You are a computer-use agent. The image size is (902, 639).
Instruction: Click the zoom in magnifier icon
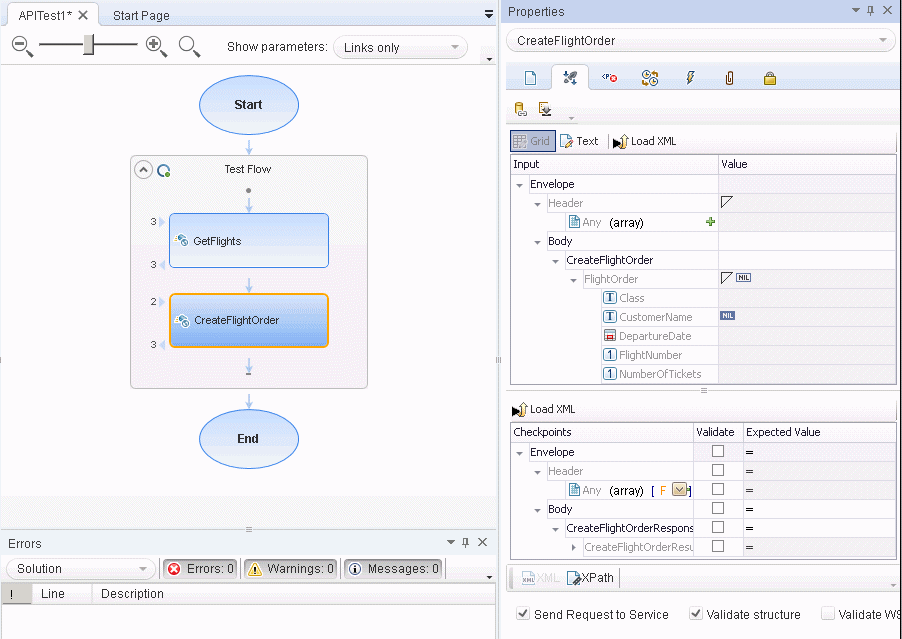tap(156, 46)
